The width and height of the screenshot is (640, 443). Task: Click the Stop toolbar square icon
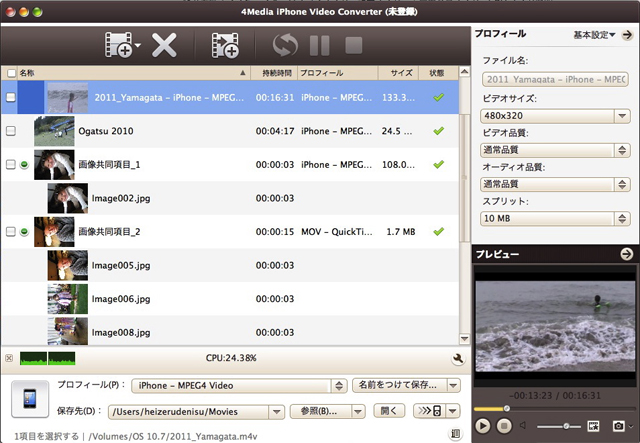[x=353, y=45]
